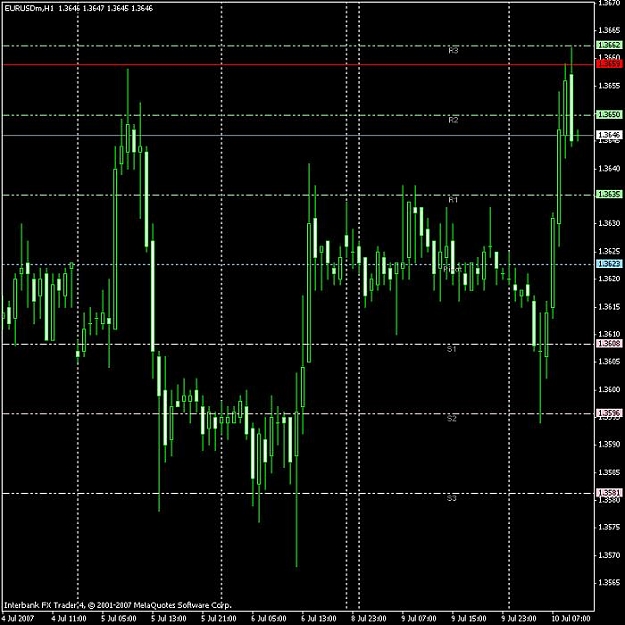The image size is (625, 625).
Task: Select the S1 support level label
Action: click(x=452, y=349)
